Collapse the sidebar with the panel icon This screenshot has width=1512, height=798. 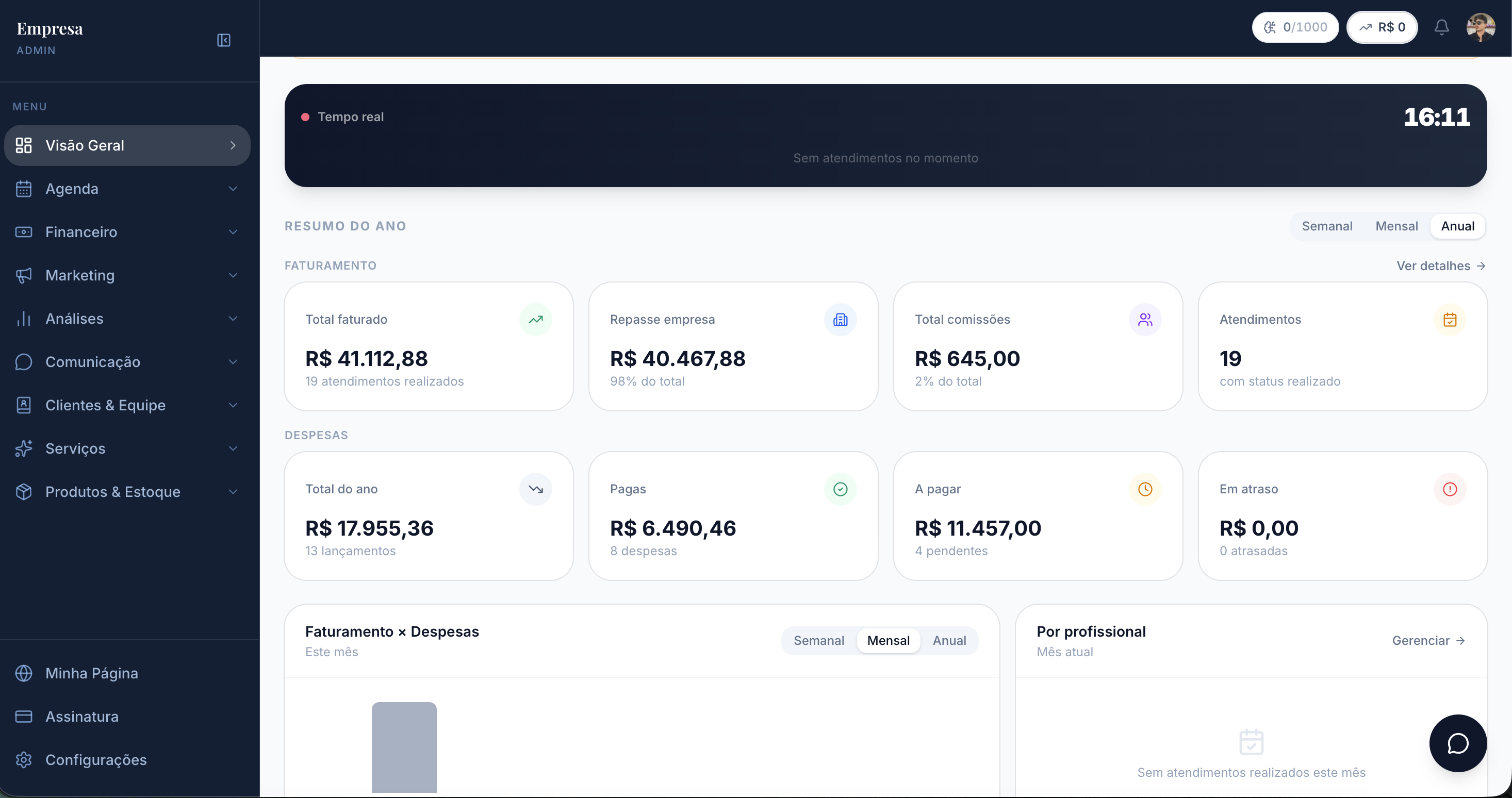tap(224, 40)
